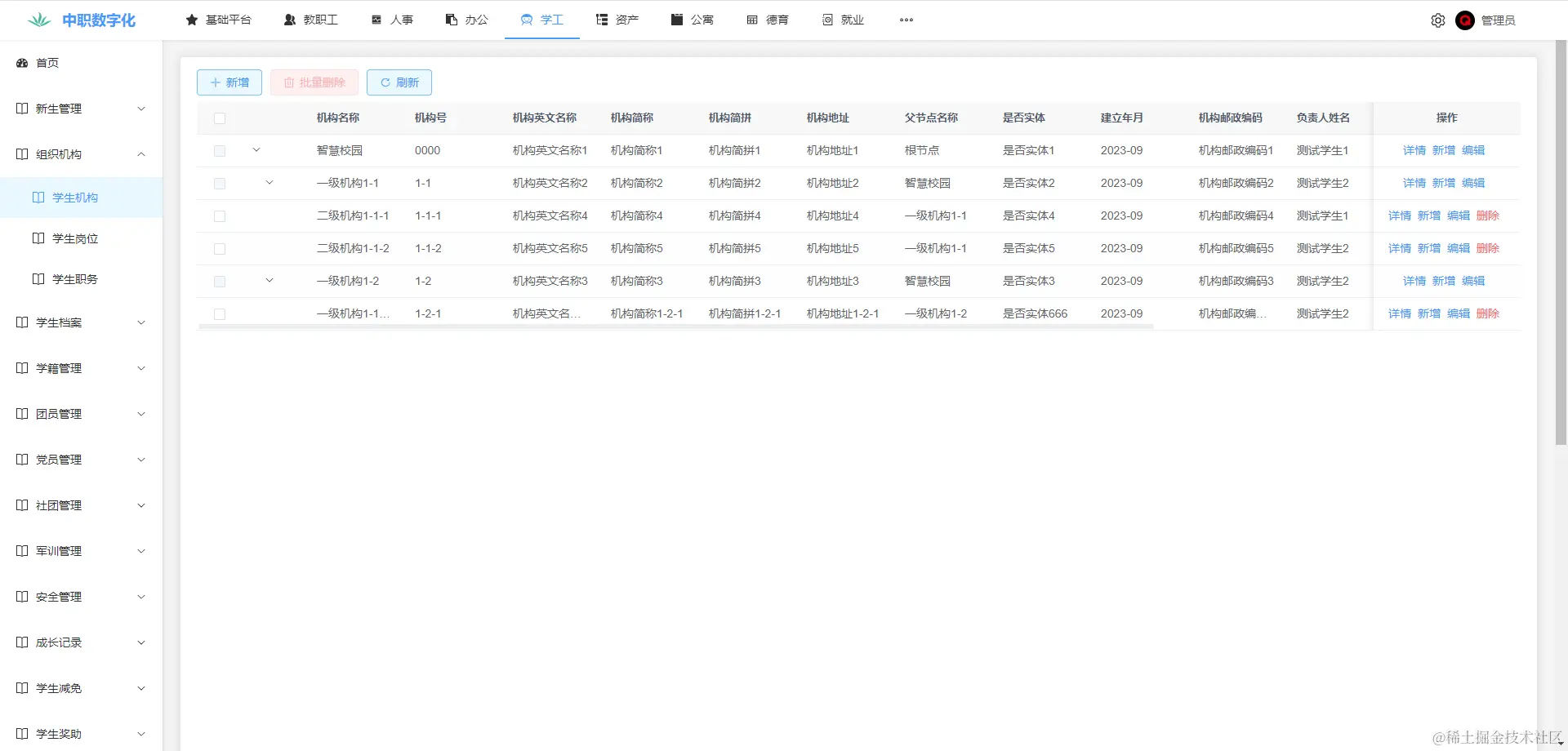The image size is (1568, 751).
Task: Click 编辑 for the 一级机构1-1 row
Action: pyautogui.click(x=1473, y=183)
